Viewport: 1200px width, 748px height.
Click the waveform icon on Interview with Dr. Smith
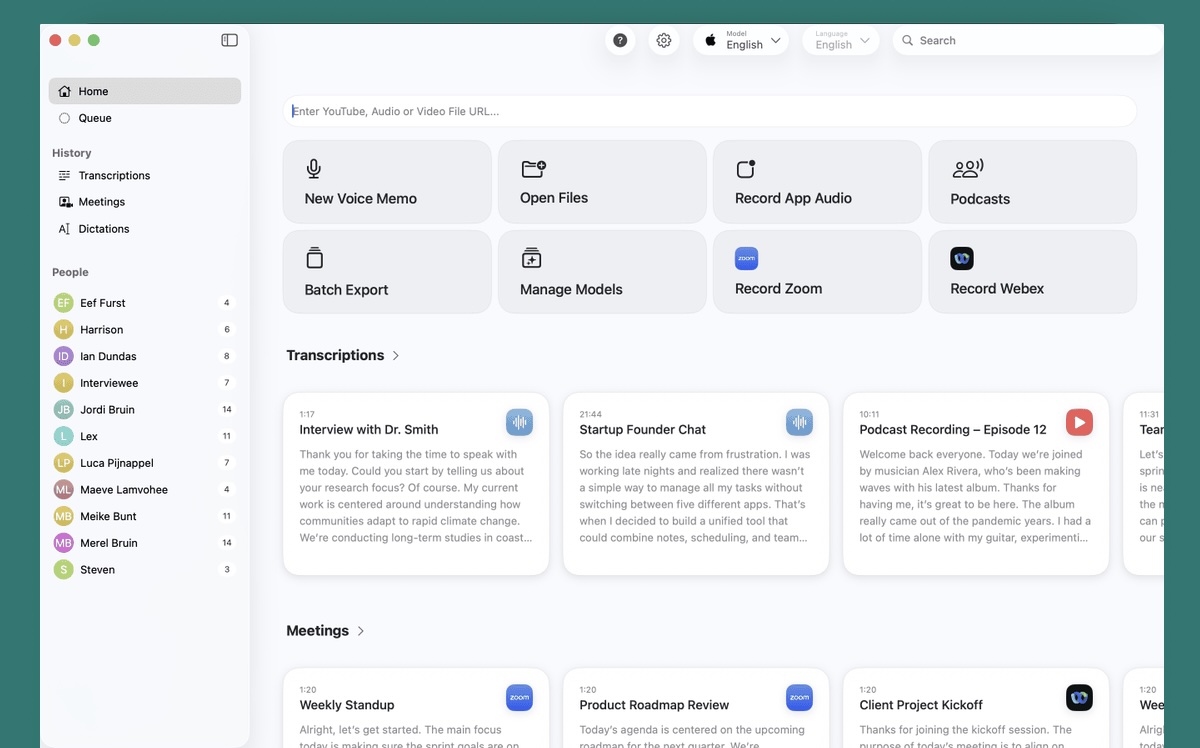[x=519, y=422]
